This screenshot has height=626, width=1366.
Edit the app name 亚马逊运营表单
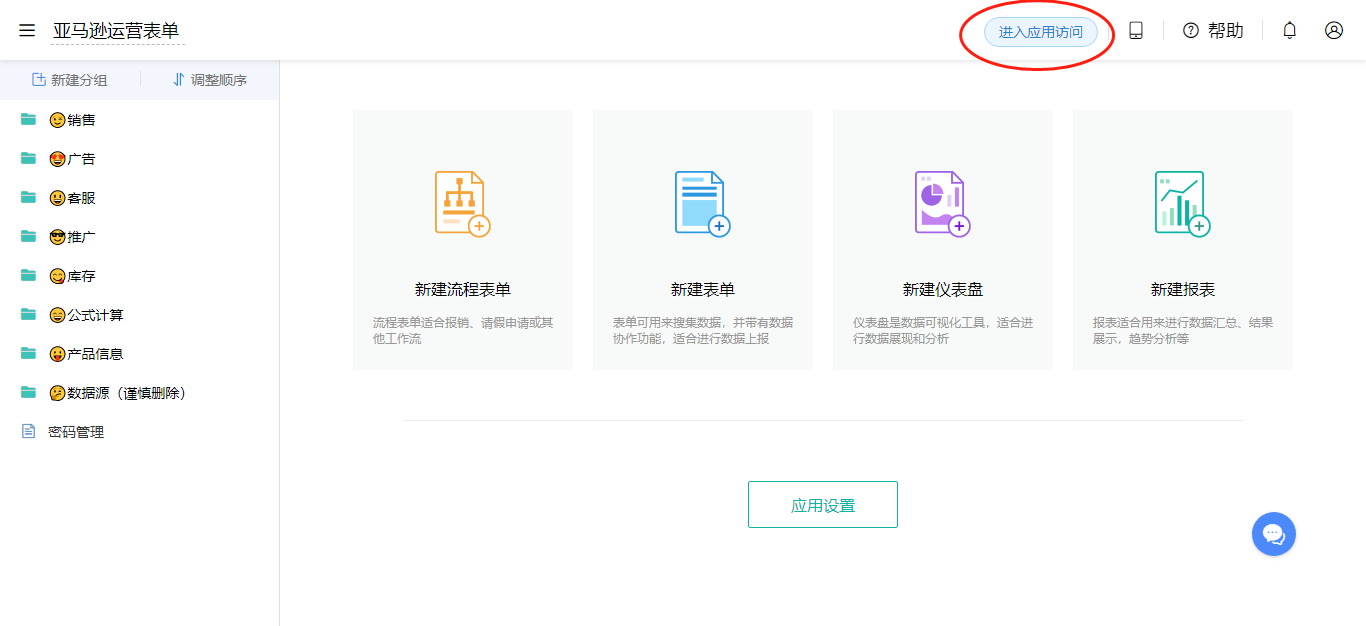117,31
